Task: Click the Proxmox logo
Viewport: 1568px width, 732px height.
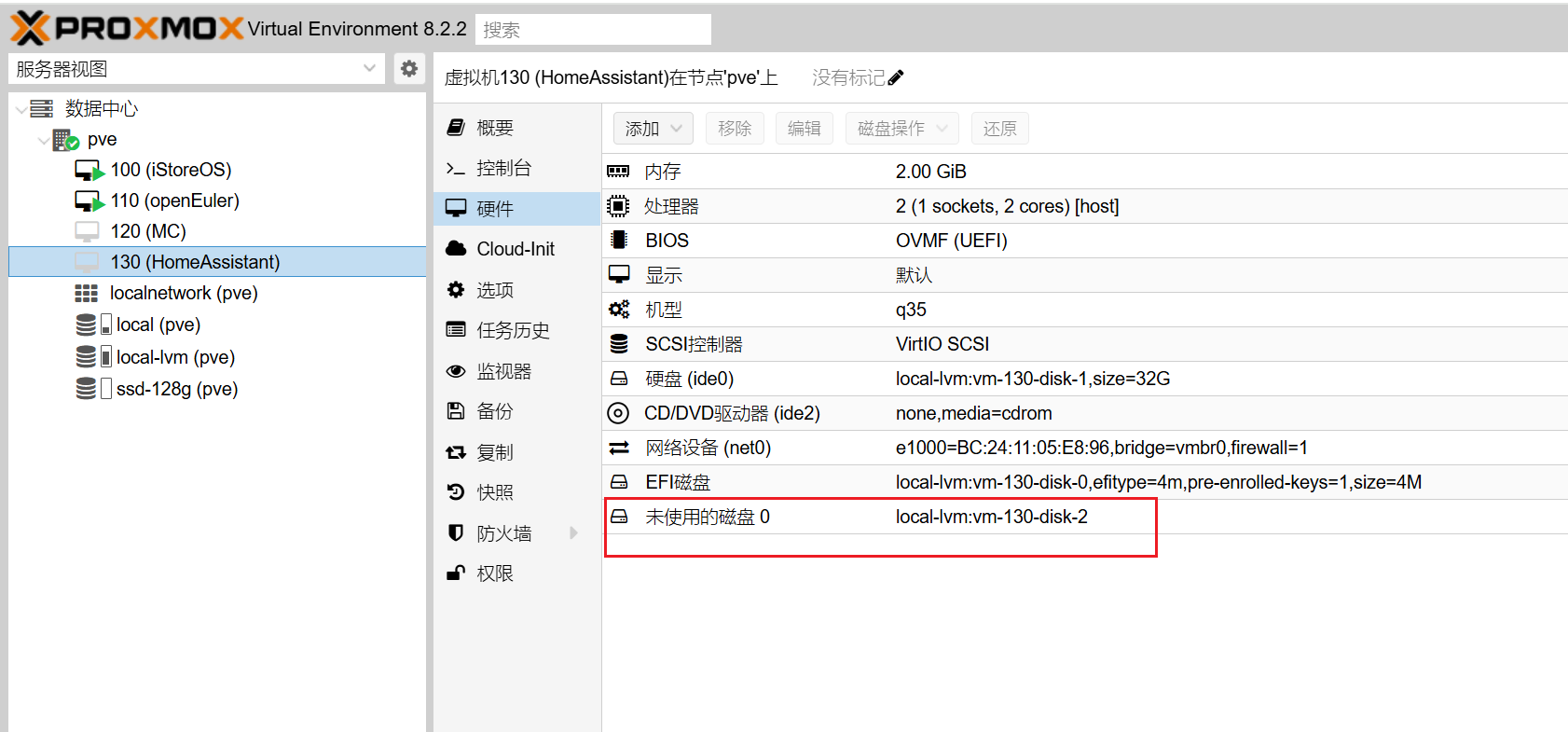Action: click(127, 28)
